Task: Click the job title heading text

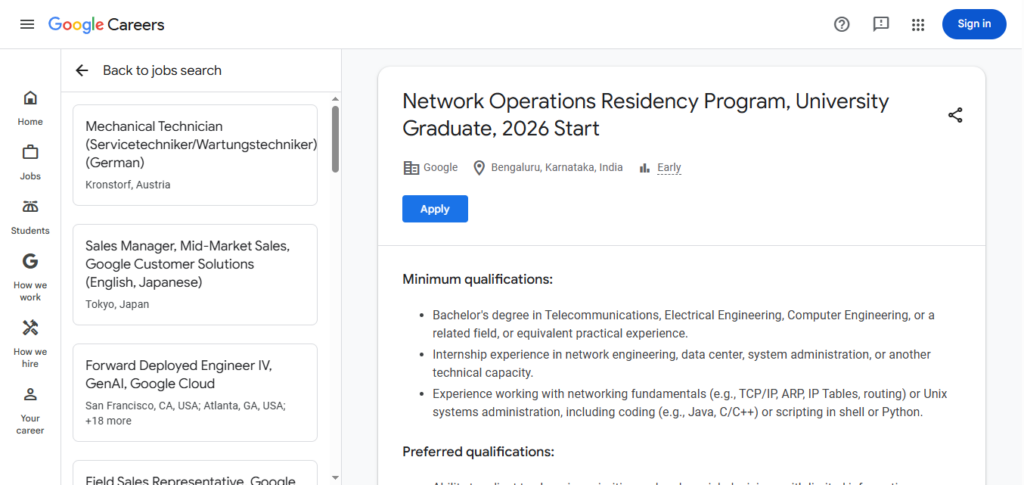Action: 646,115
